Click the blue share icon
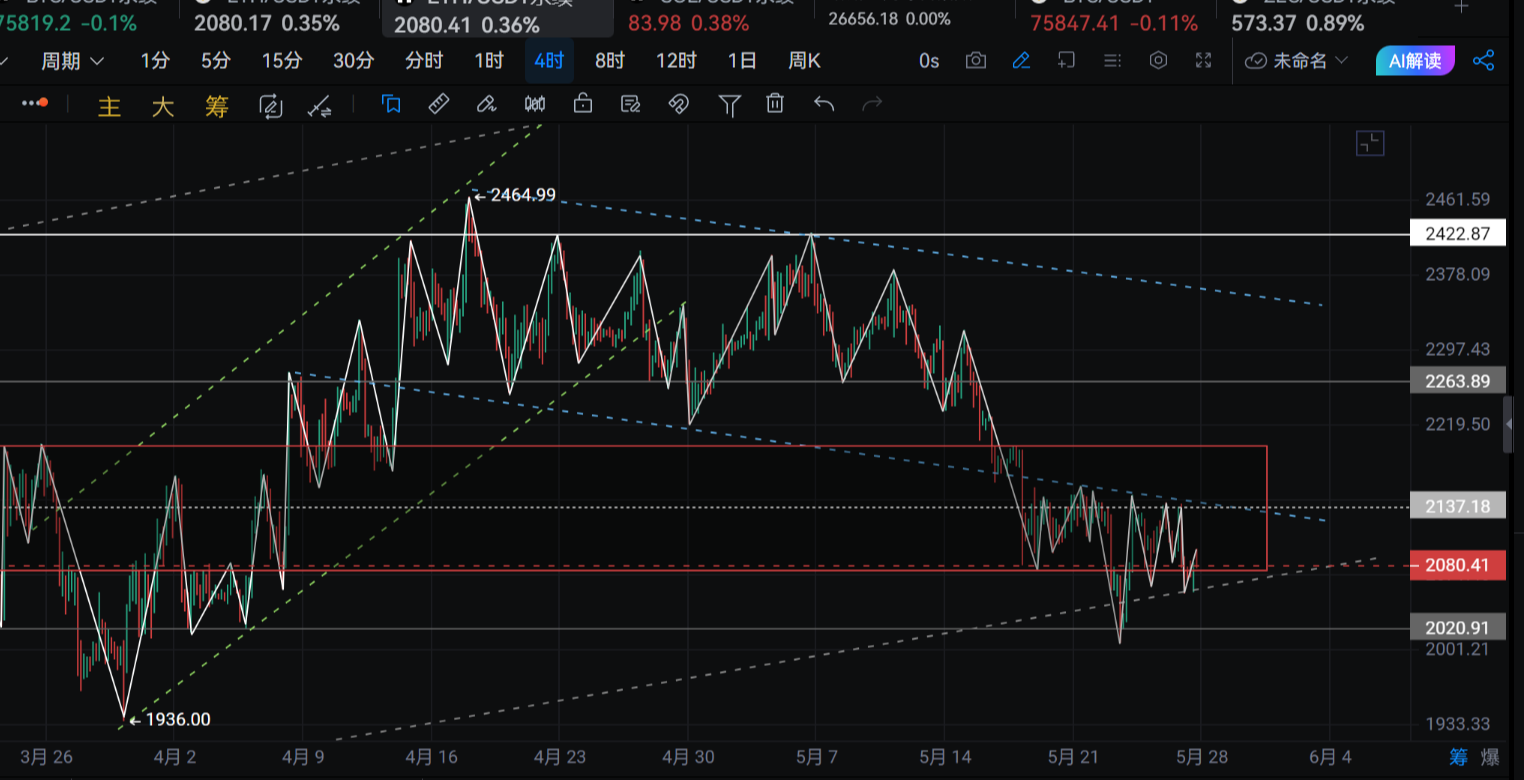The width and height of the screenshot is (1524, 780). [x=1484, y=61]
